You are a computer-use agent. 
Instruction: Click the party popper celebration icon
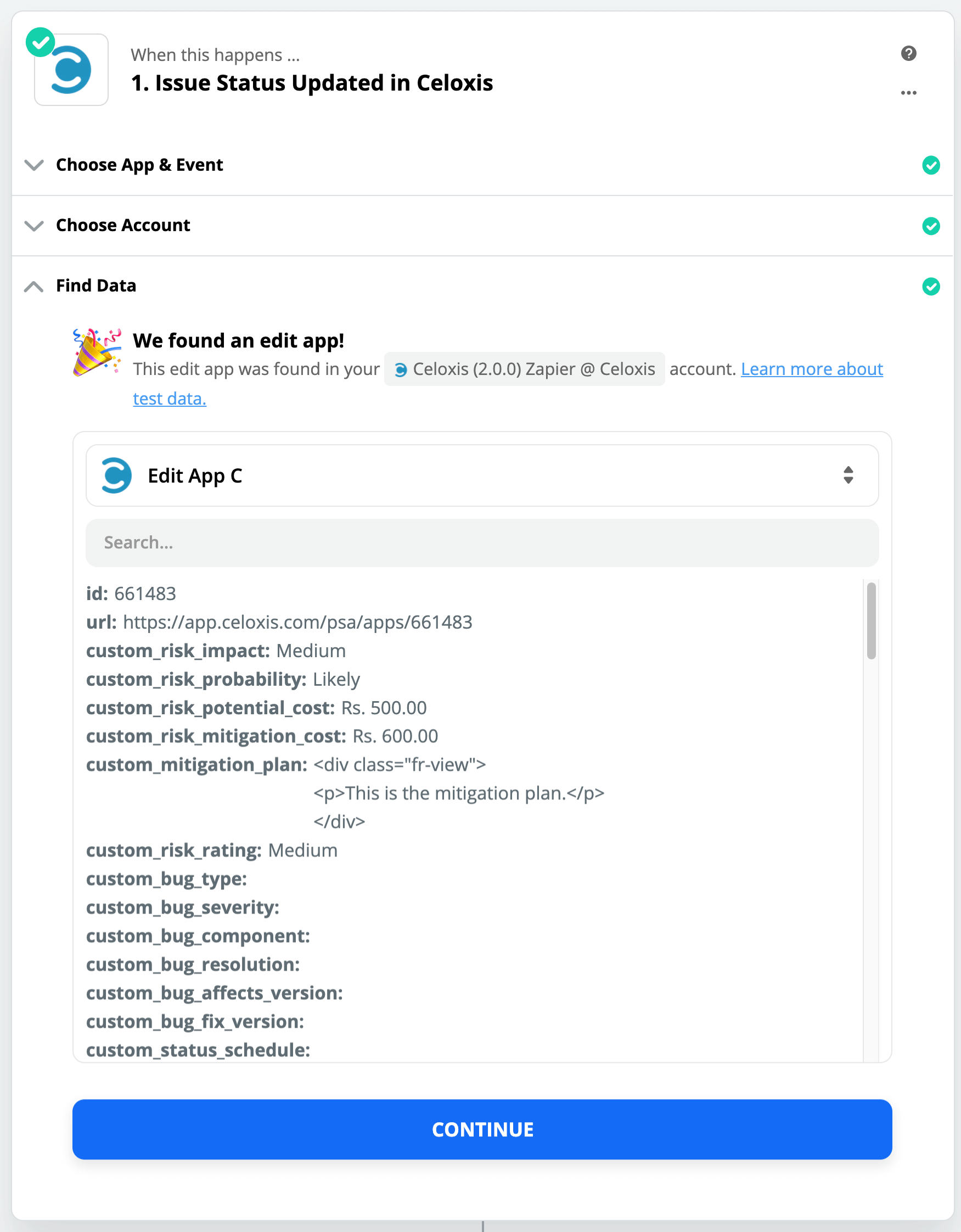tap(97, 352)
